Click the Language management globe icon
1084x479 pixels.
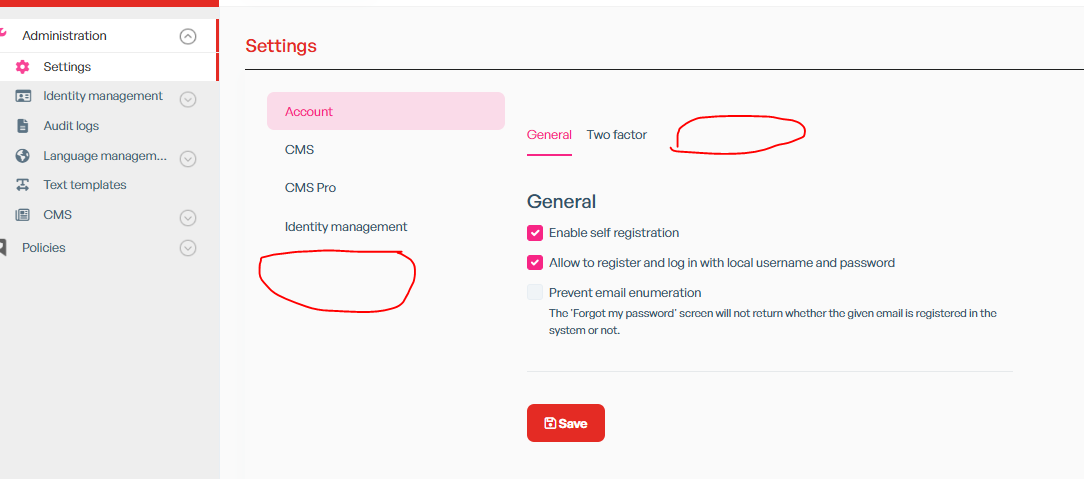coord(23,156)
